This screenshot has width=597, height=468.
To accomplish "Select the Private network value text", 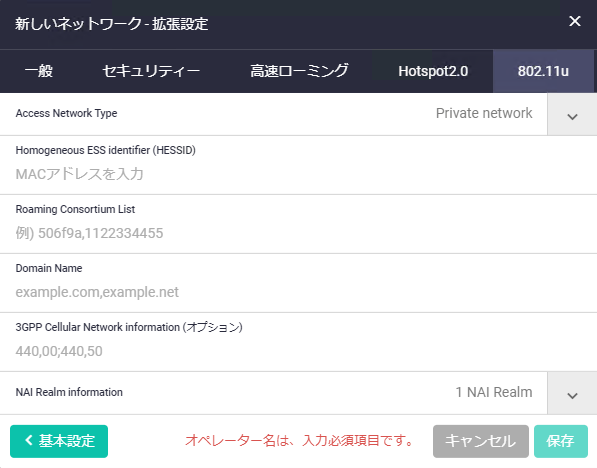I will click(x=484, y=113).
